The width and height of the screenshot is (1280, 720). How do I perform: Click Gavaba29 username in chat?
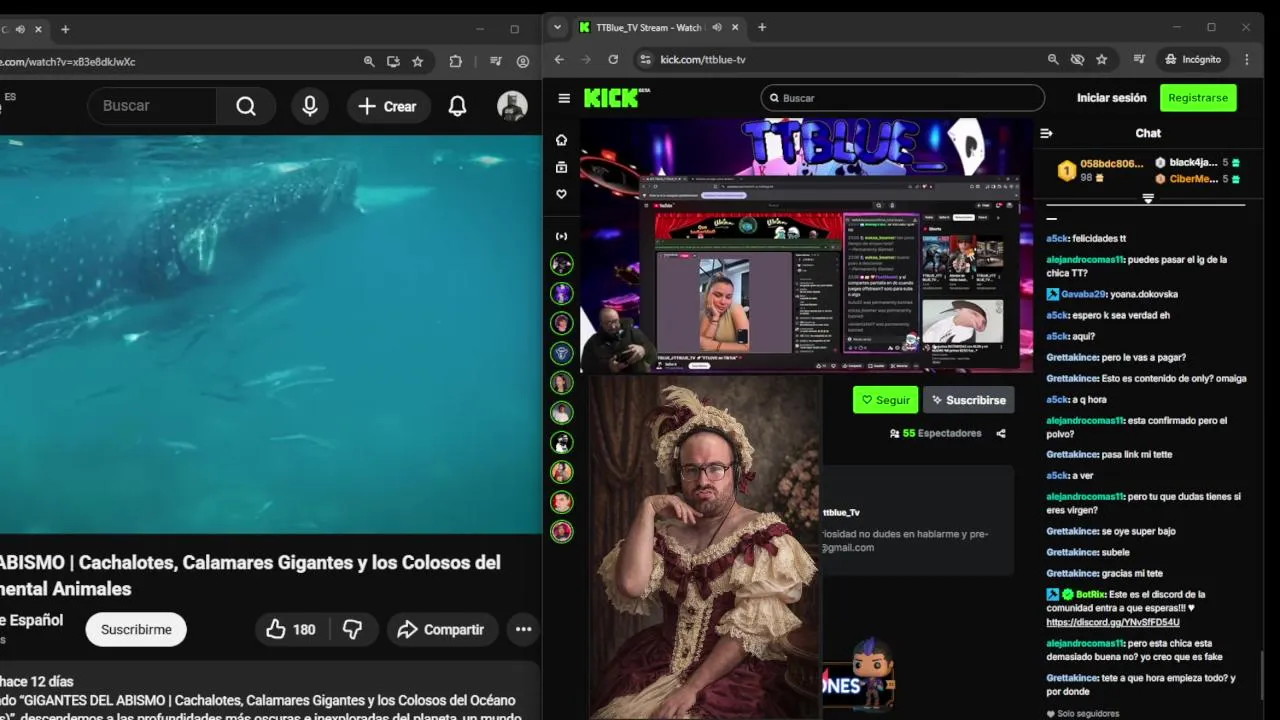[1083, 294]
